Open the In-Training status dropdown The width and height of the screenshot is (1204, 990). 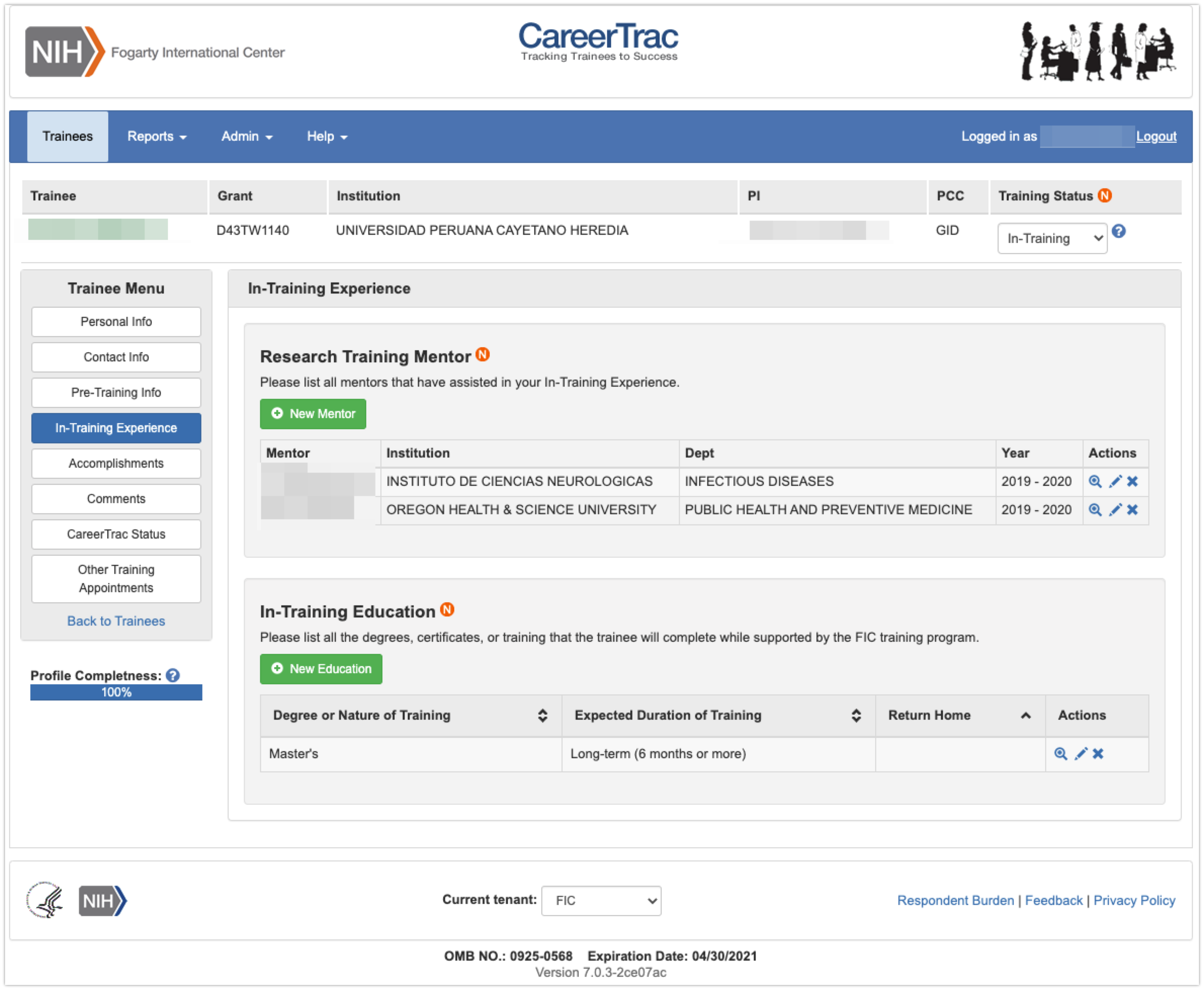tap(1052, 238)
